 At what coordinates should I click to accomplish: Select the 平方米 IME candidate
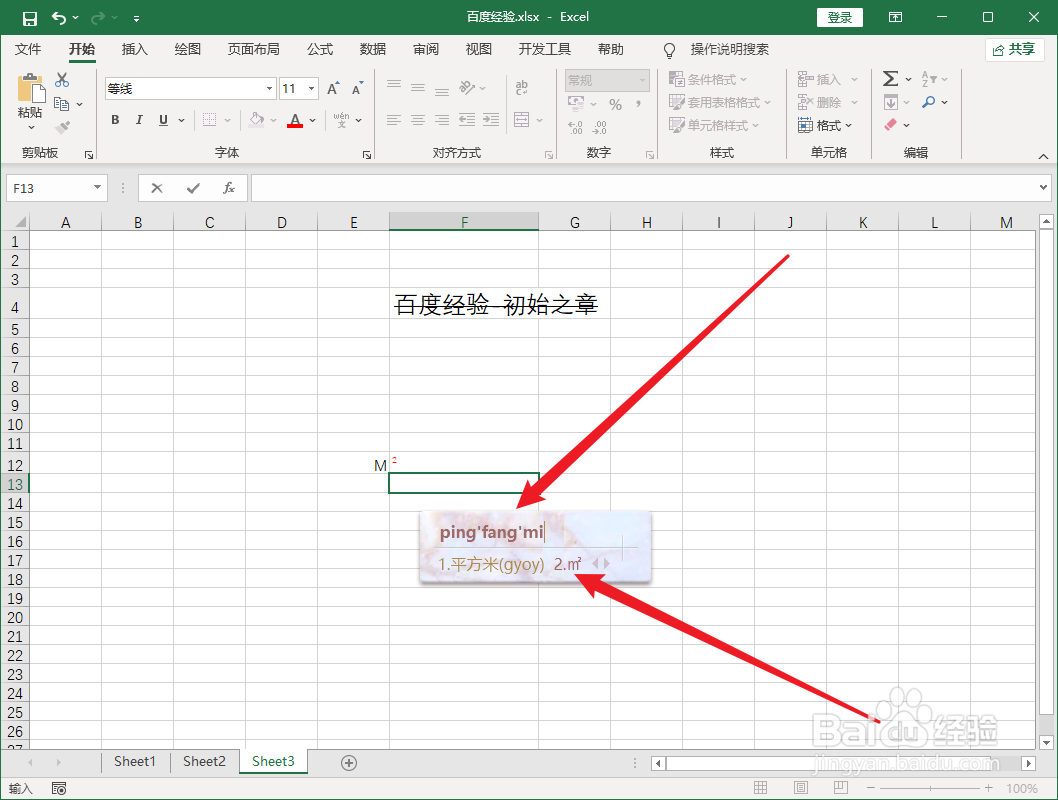coord(491,565)
